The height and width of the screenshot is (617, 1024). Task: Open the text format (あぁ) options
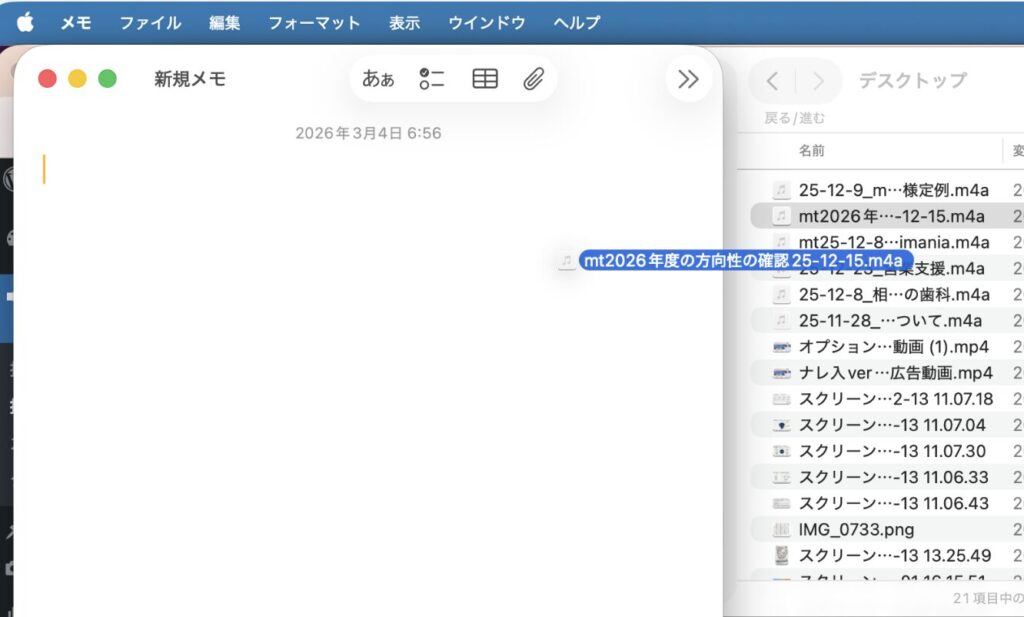378,79
